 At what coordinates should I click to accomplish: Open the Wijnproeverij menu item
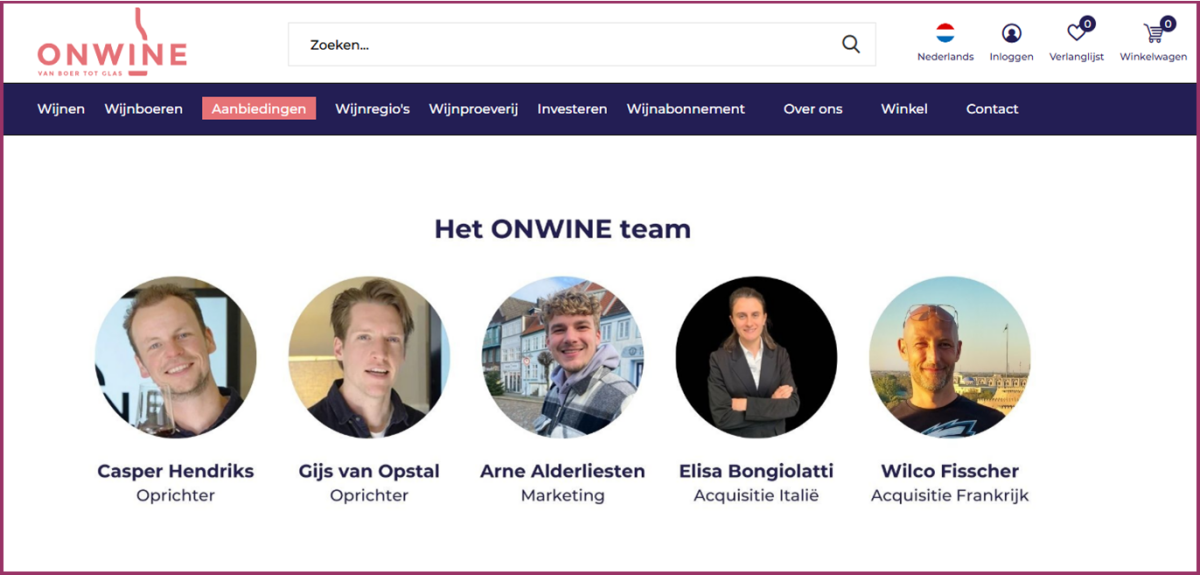coord(474,109)
